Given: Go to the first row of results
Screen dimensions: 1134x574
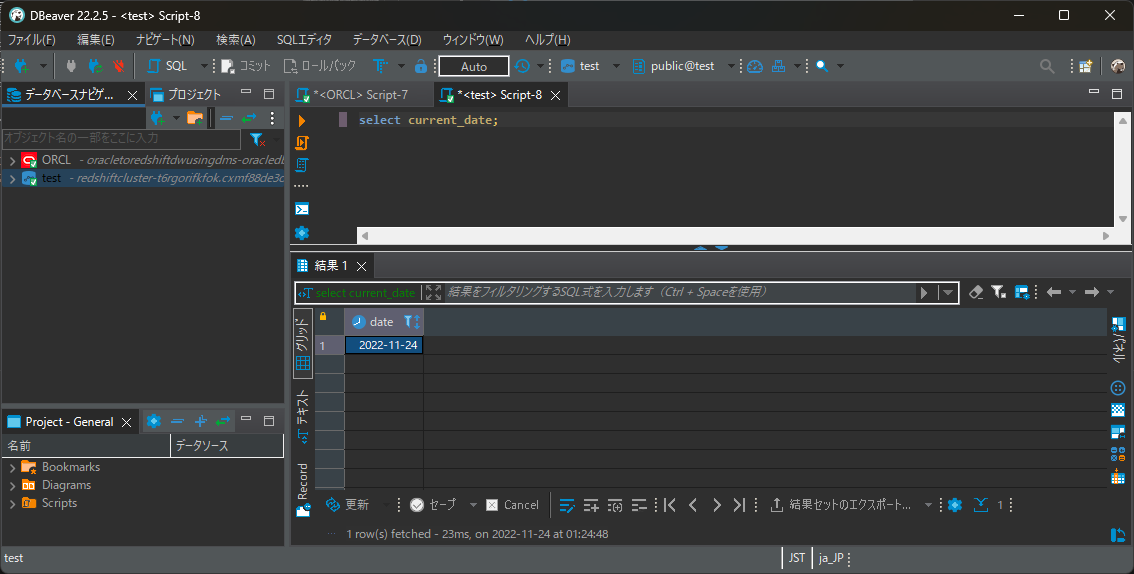Looking at the screenshot, I should pyautogui.click(x=670, y=505).
